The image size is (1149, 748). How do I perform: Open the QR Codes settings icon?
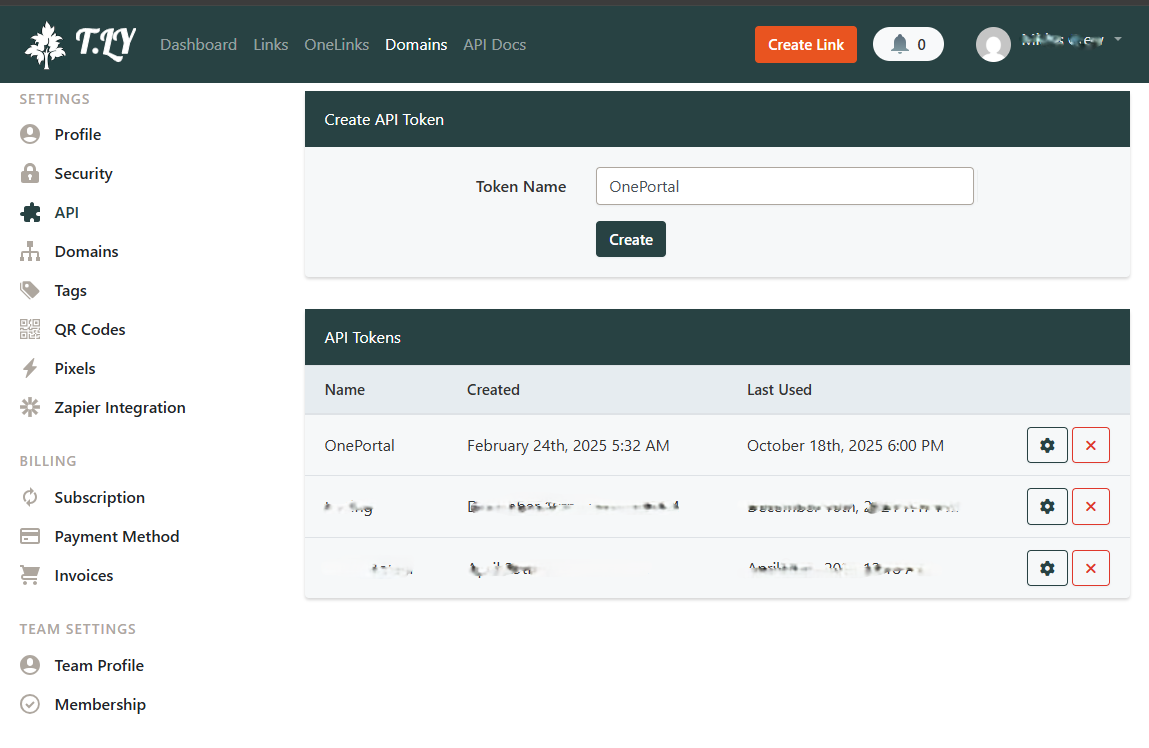pos(29,329)
